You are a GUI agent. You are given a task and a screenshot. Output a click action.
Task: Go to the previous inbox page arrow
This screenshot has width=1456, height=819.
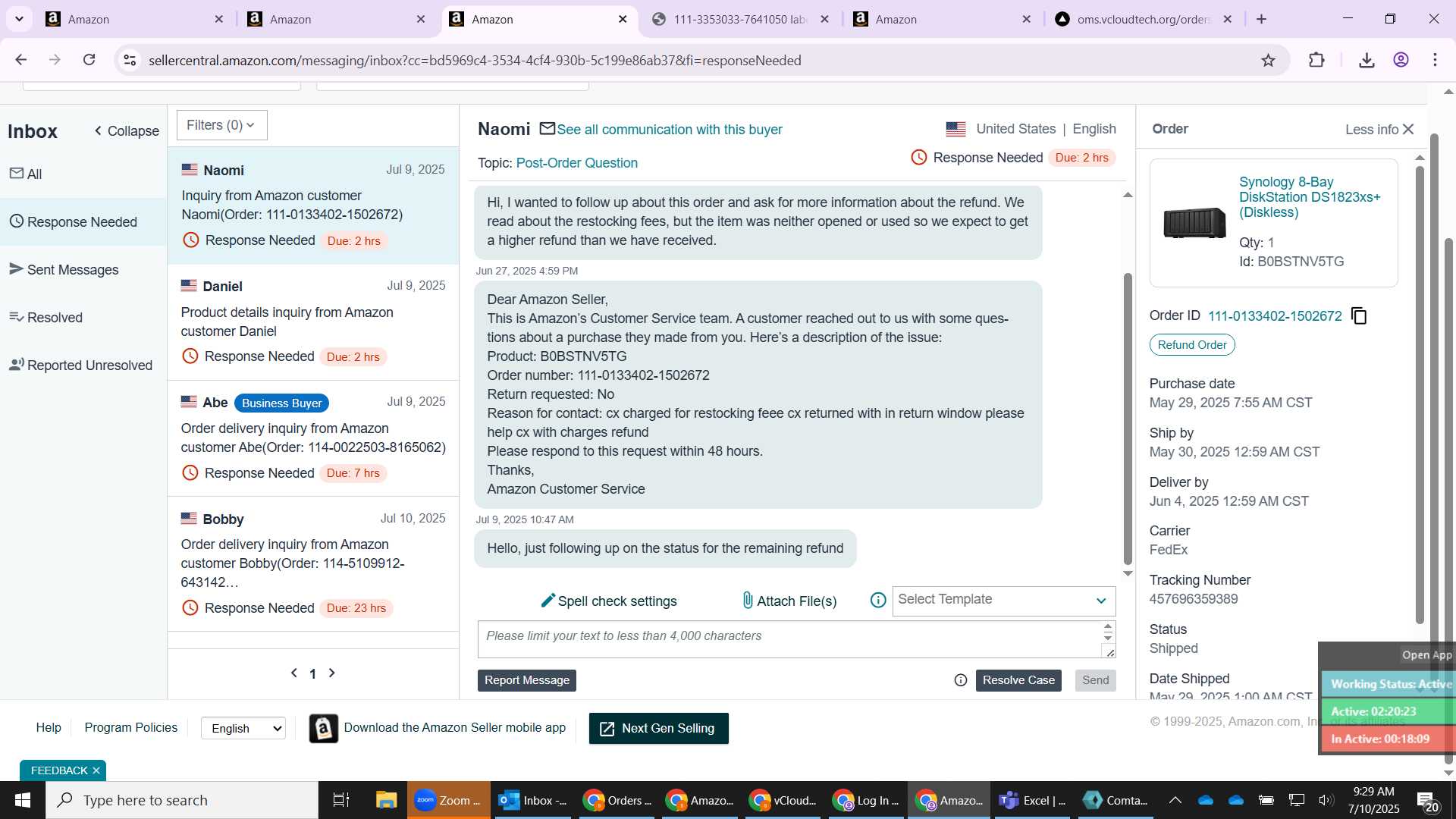(x=294, y=673)
